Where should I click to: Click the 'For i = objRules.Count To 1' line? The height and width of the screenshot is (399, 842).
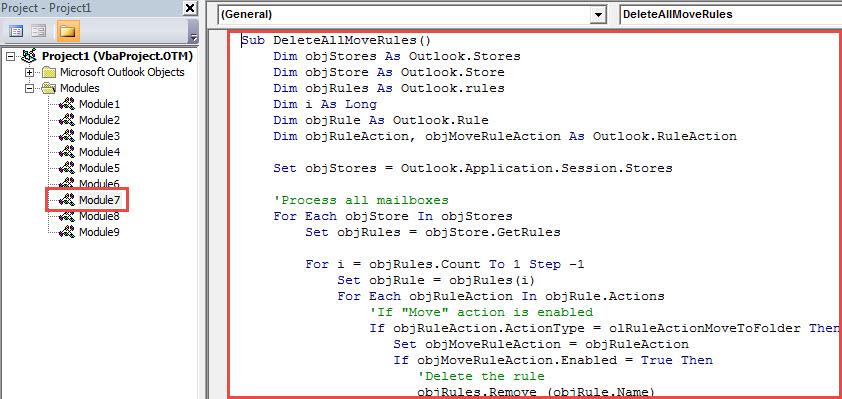coord(445,265)
